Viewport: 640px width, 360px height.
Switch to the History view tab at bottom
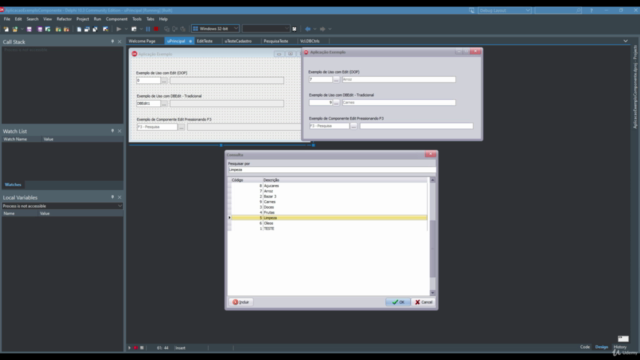coord(620,347)
